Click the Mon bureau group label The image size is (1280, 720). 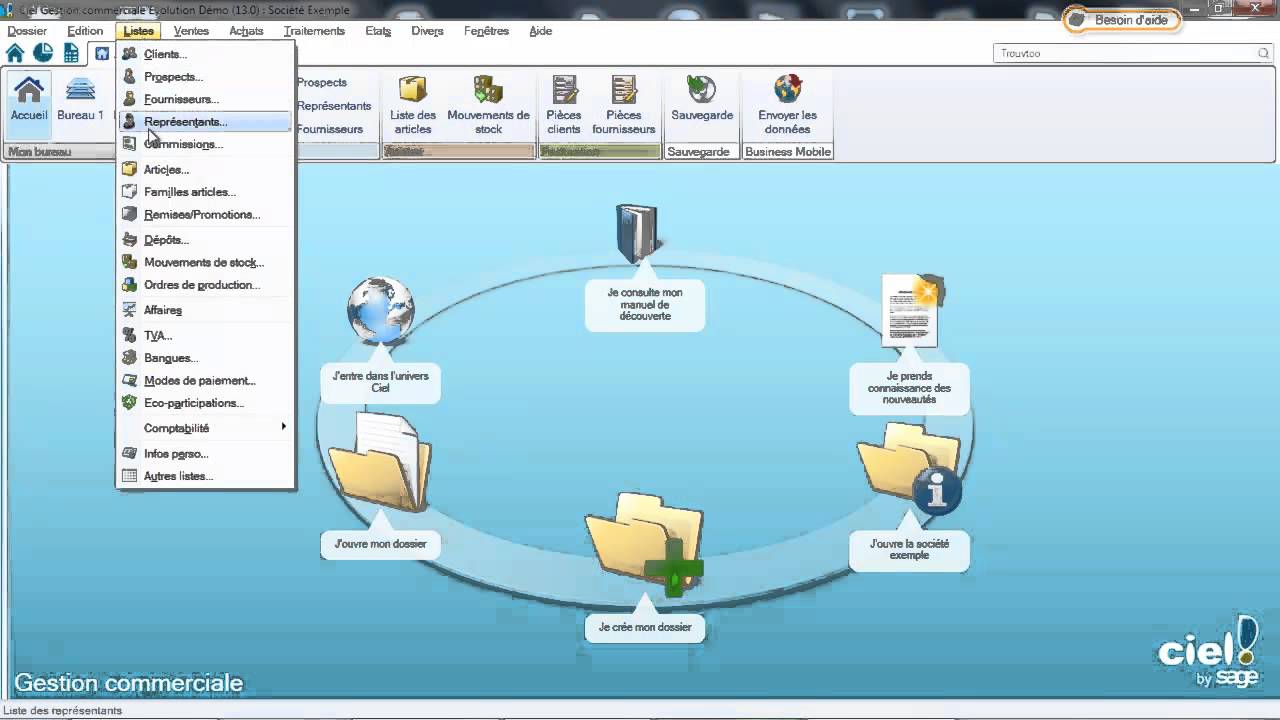tap(39, 152)
